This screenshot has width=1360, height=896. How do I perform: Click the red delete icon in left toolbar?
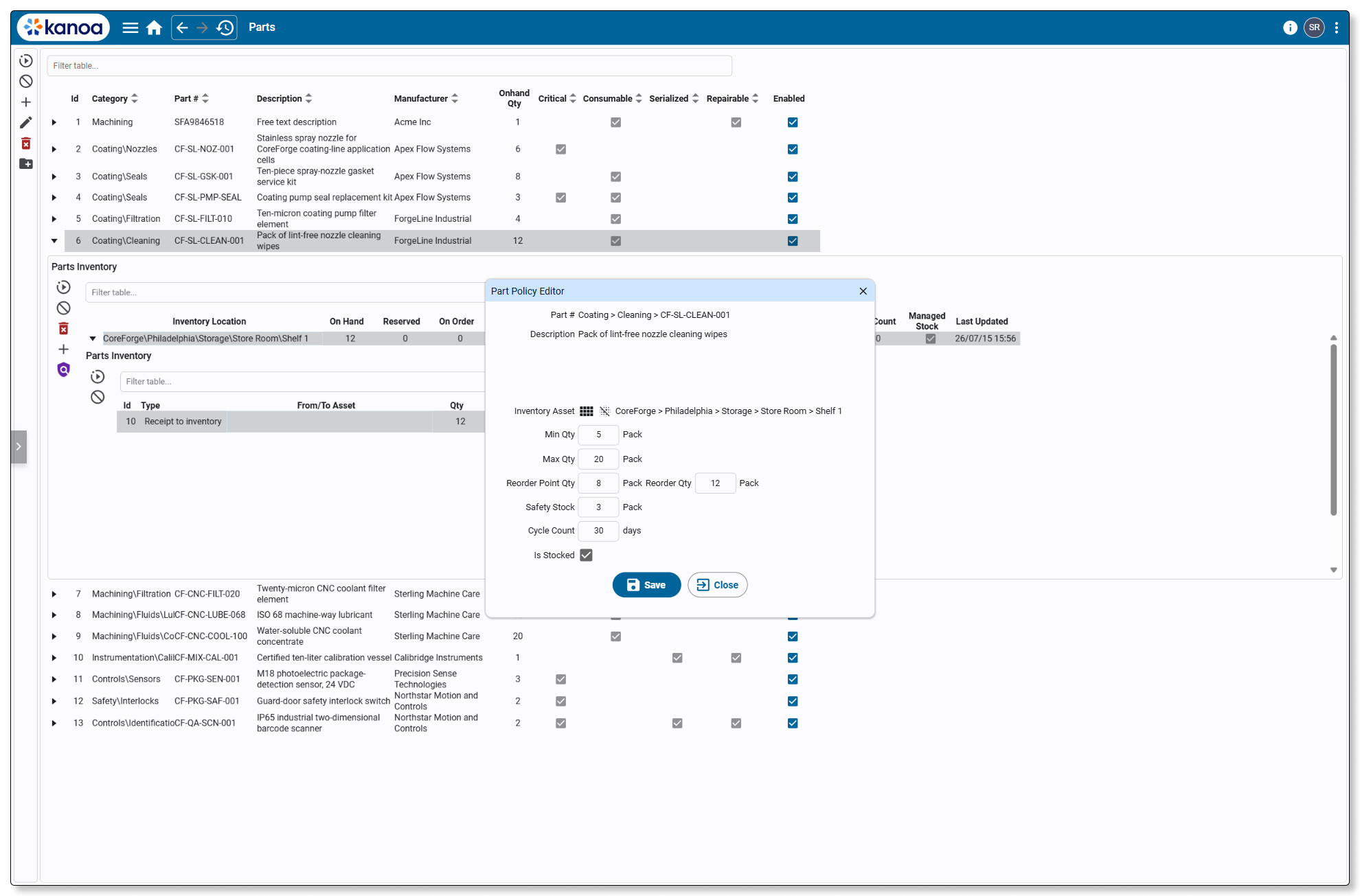(26, 143)
